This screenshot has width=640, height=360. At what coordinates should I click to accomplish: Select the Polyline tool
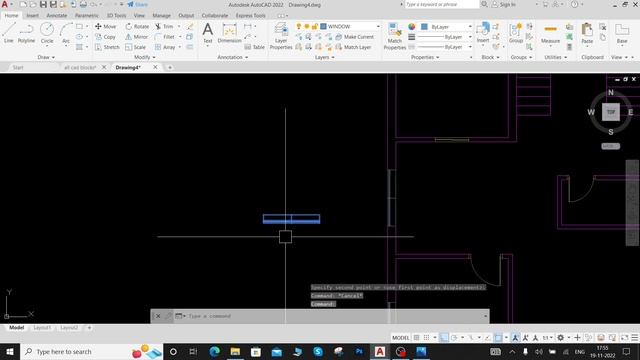tap(26, 33)
